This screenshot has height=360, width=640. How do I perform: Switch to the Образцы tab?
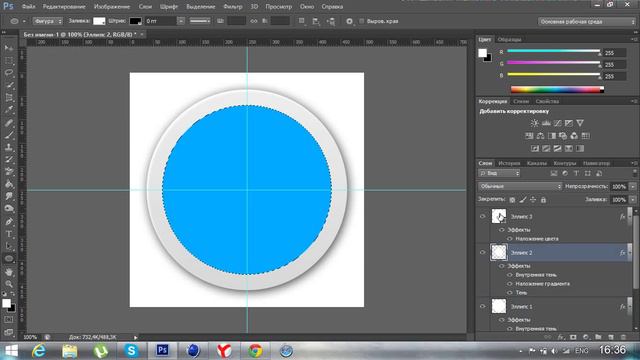coord(509,40)
